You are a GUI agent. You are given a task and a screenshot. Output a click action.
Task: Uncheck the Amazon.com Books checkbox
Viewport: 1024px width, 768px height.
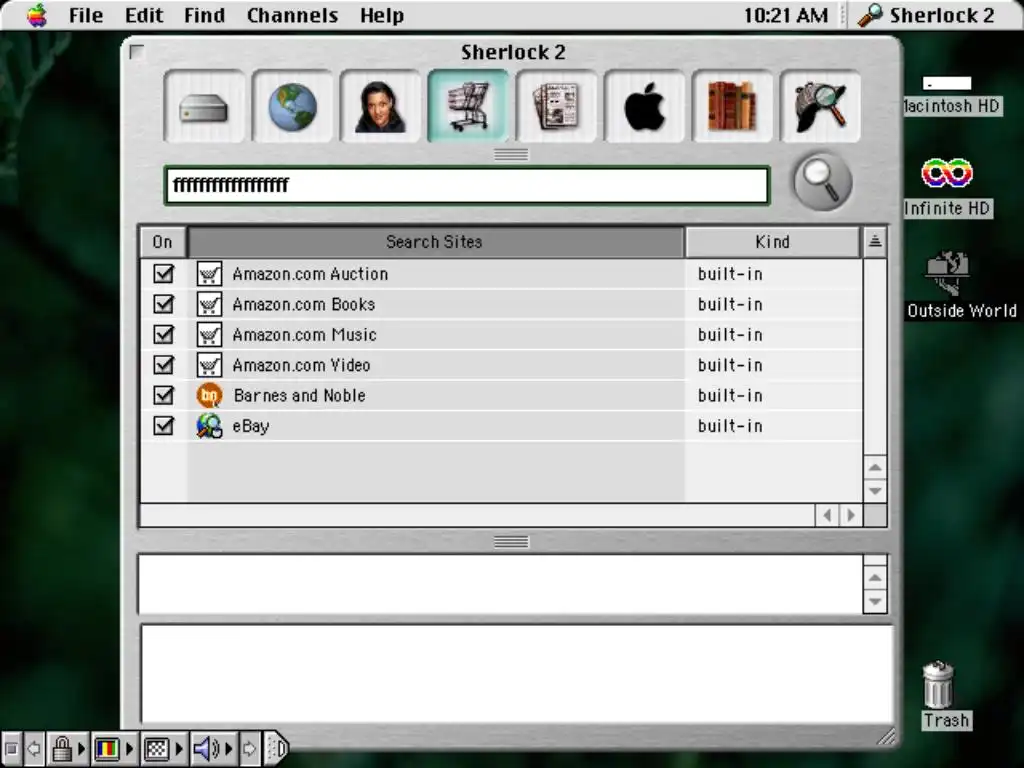163,304
